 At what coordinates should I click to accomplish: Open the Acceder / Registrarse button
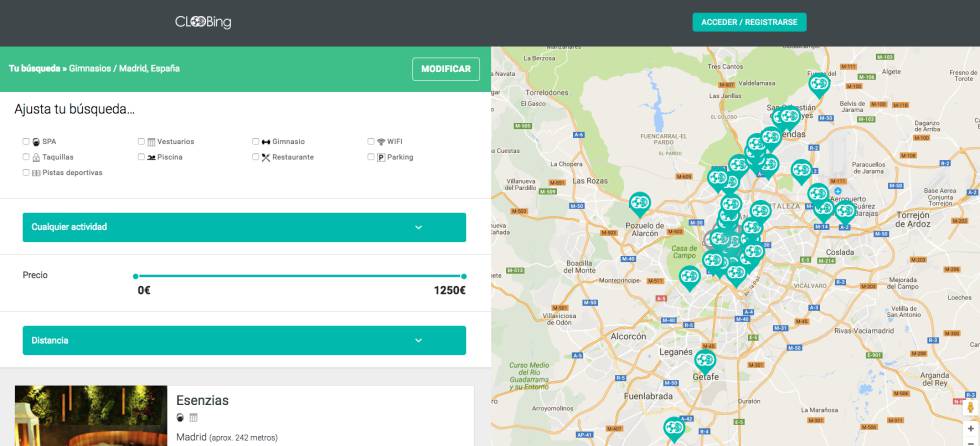tap(749, 22)
